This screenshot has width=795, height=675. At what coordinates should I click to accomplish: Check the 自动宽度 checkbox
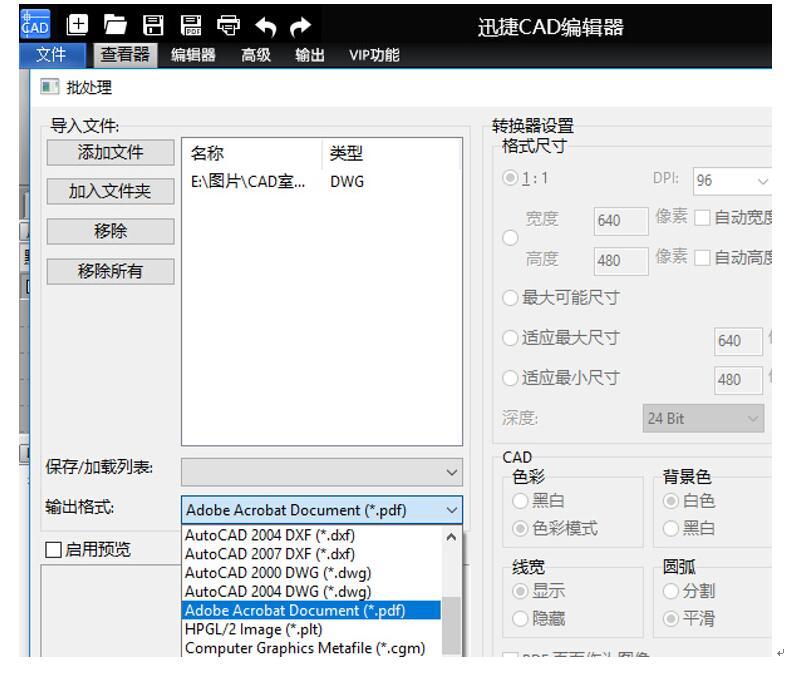[702, 218]
